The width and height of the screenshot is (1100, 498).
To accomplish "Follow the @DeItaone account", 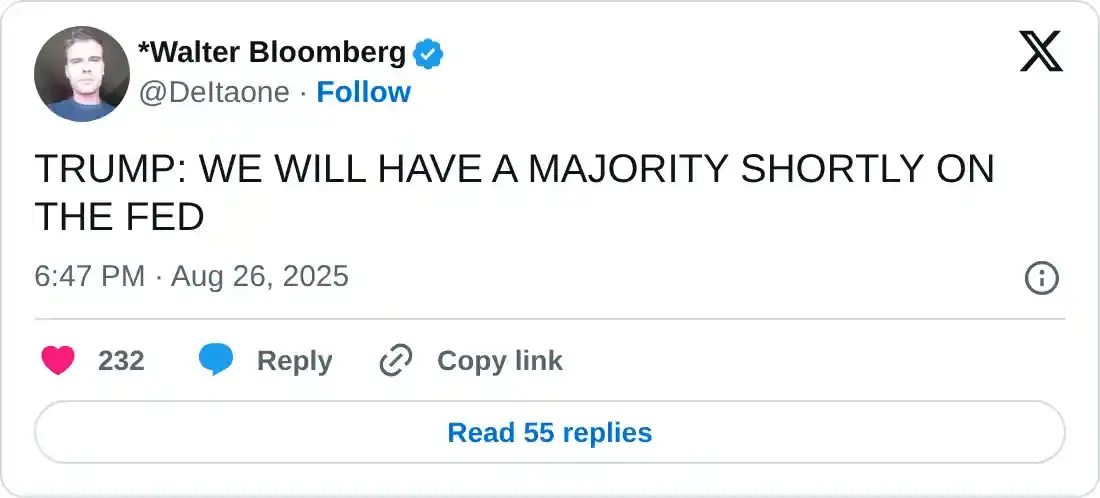I will [363, 92].
